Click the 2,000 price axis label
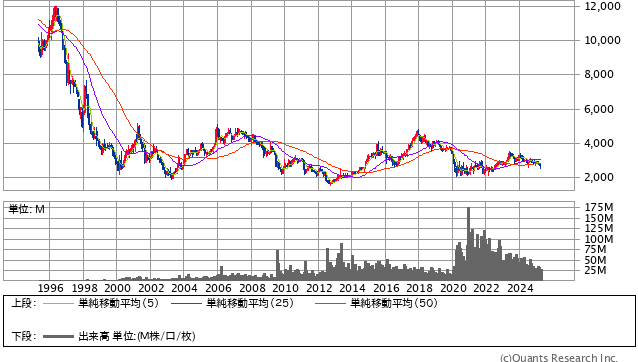This screenshot has height=362, width=638. 599,177
